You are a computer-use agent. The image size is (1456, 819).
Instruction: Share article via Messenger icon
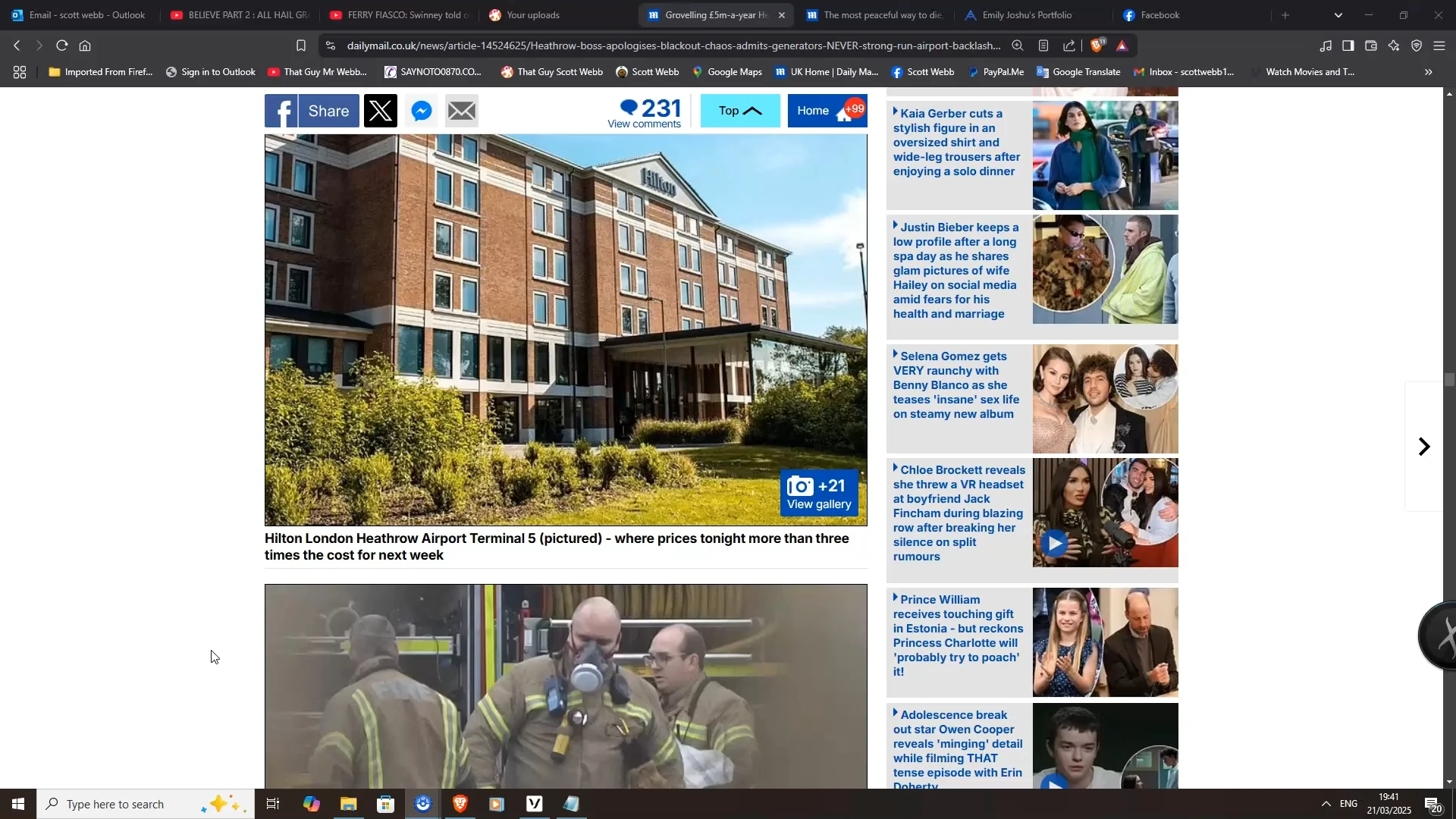pos(422,111)
